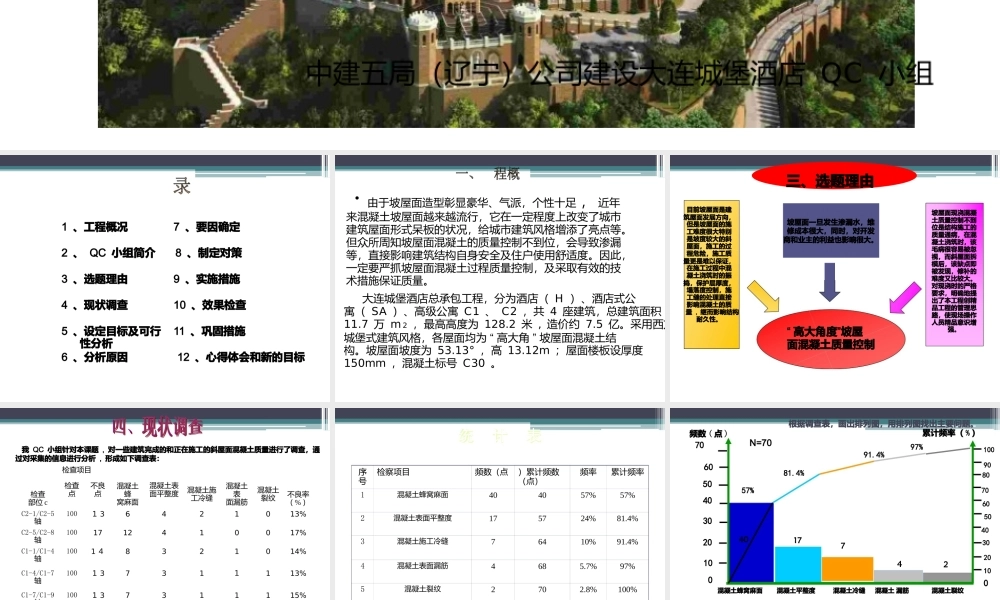Click the contents entry '2、QC 小组简介'

coord(108,253)
